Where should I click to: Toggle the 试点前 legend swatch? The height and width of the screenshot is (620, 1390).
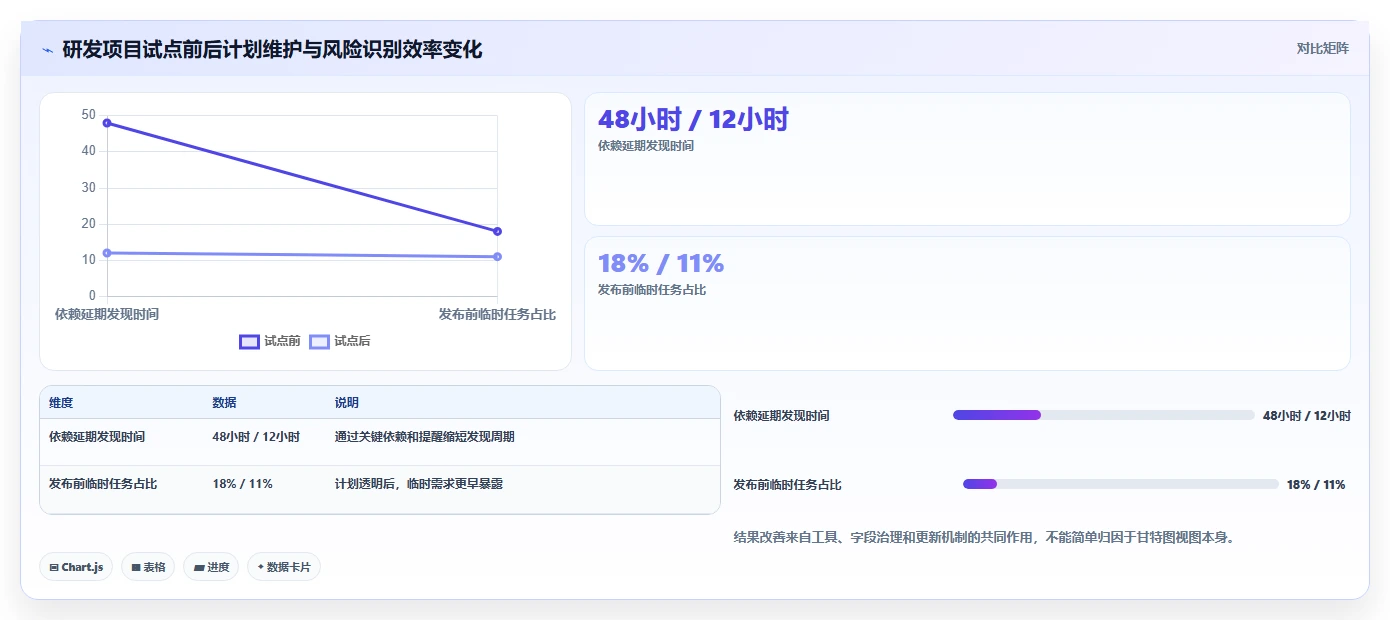249,342
